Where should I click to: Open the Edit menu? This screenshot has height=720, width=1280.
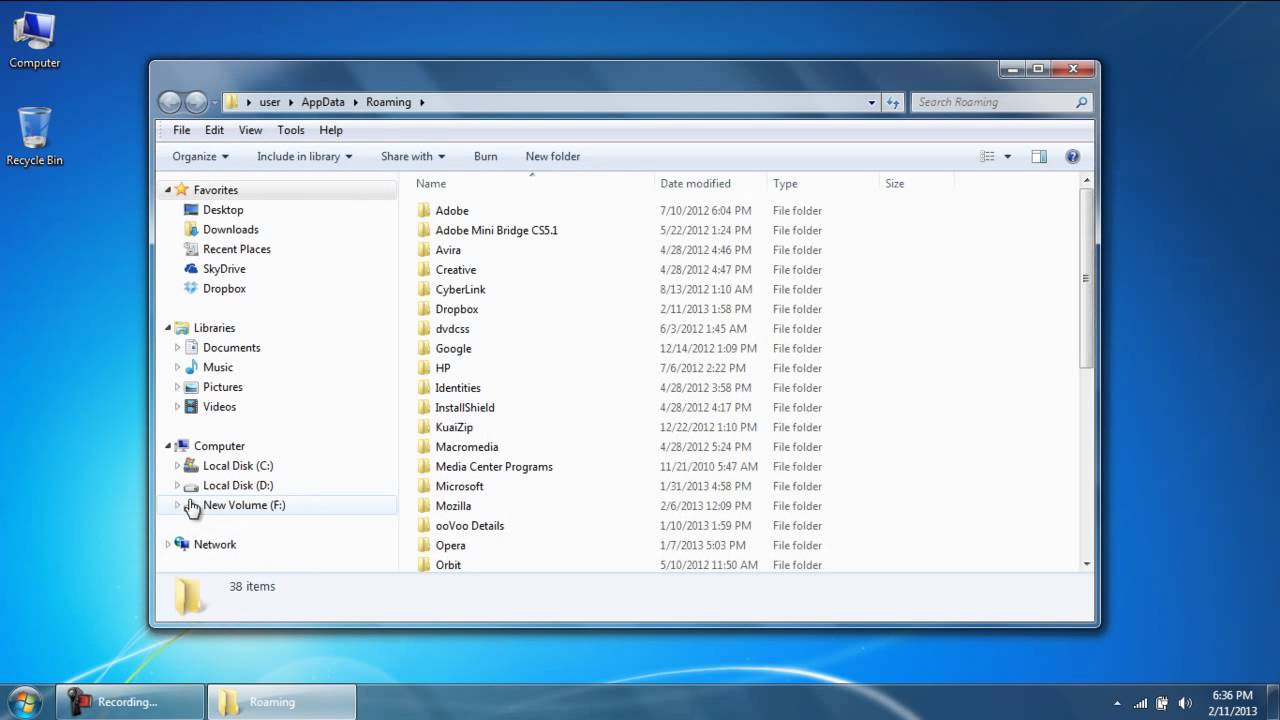[x=214, y=130]
